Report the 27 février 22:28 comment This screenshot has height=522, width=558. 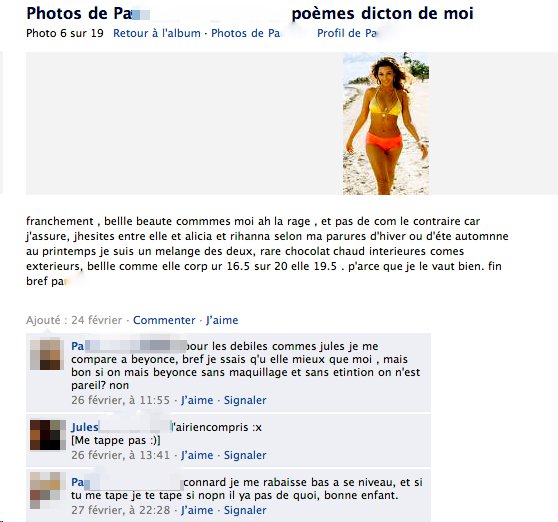245,510
